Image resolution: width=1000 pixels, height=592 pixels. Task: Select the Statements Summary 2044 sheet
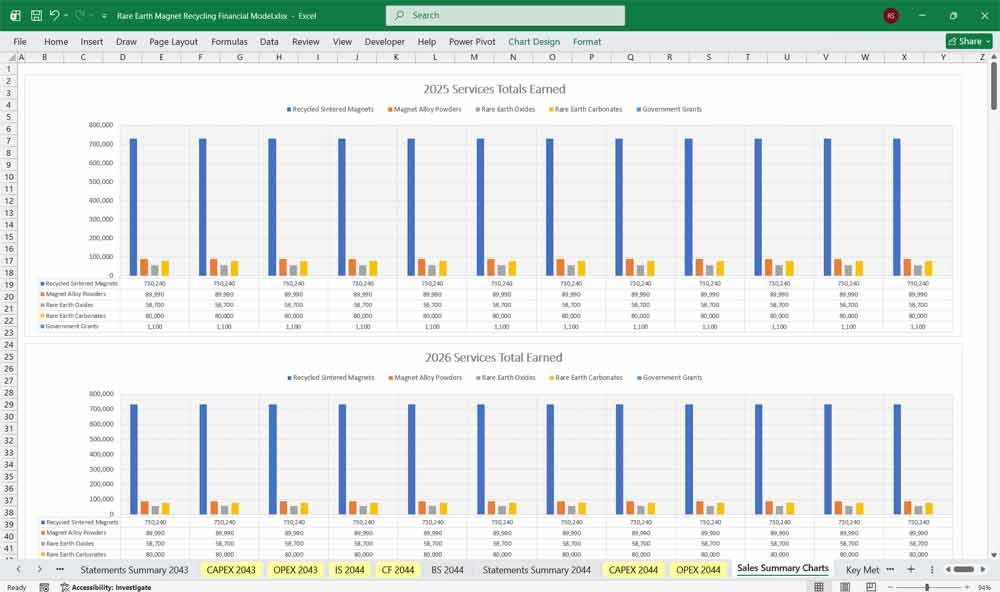pyautogui.click(x=536, y=570)
